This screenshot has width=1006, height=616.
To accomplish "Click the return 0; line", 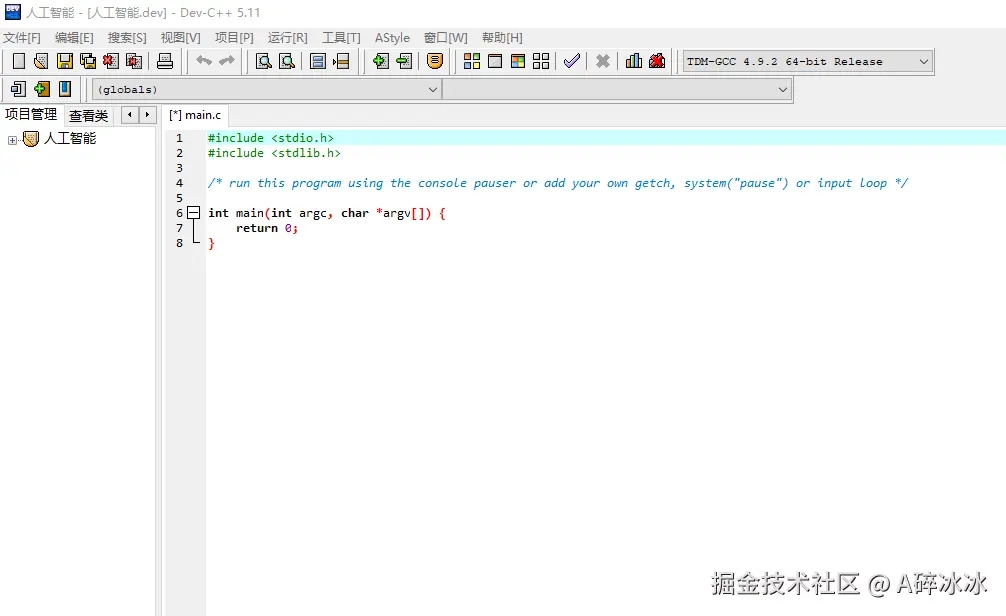I will 266,228.
